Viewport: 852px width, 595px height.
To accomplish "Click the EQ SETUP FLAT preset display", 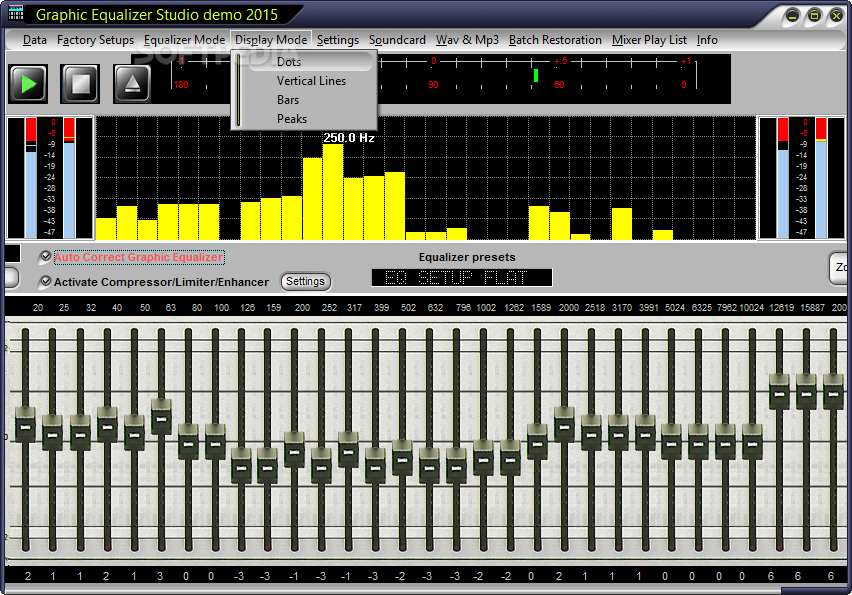I will point(462,278).
